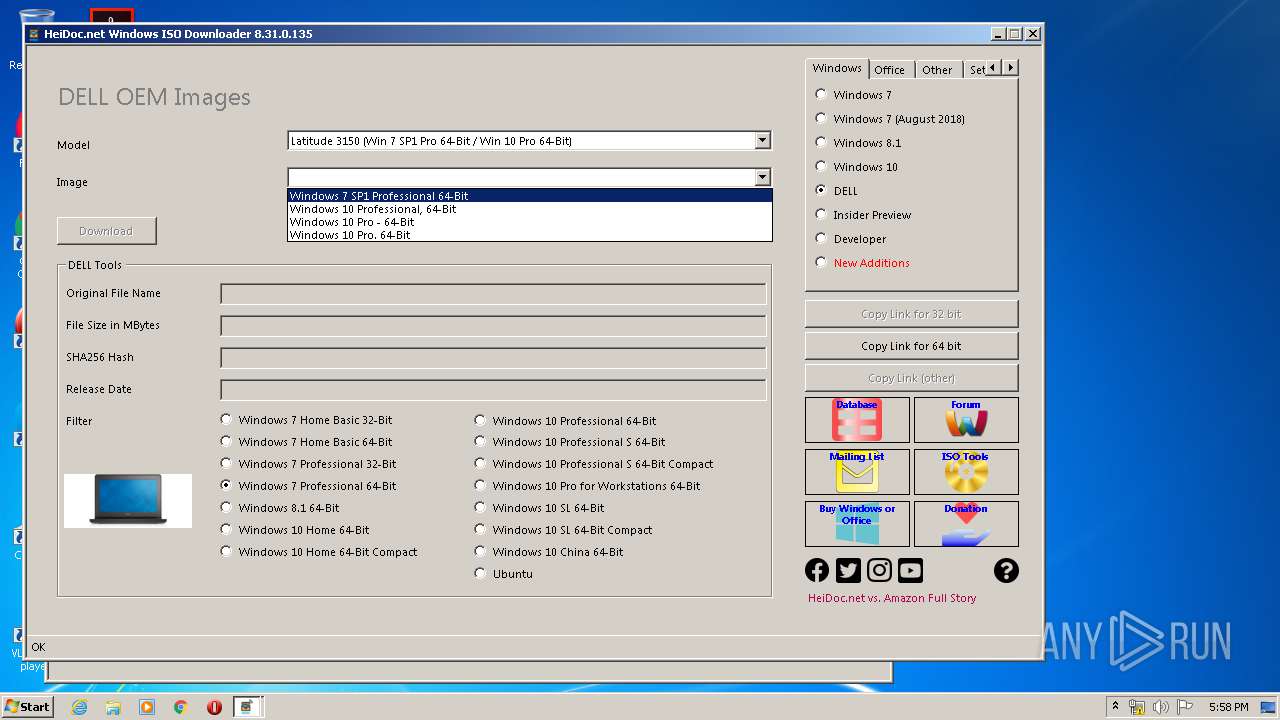Viewport: 1280px width, 720px height.
Task: Choose Windows 10 Pro - 64-Bit image
Action: click(530, 222)
